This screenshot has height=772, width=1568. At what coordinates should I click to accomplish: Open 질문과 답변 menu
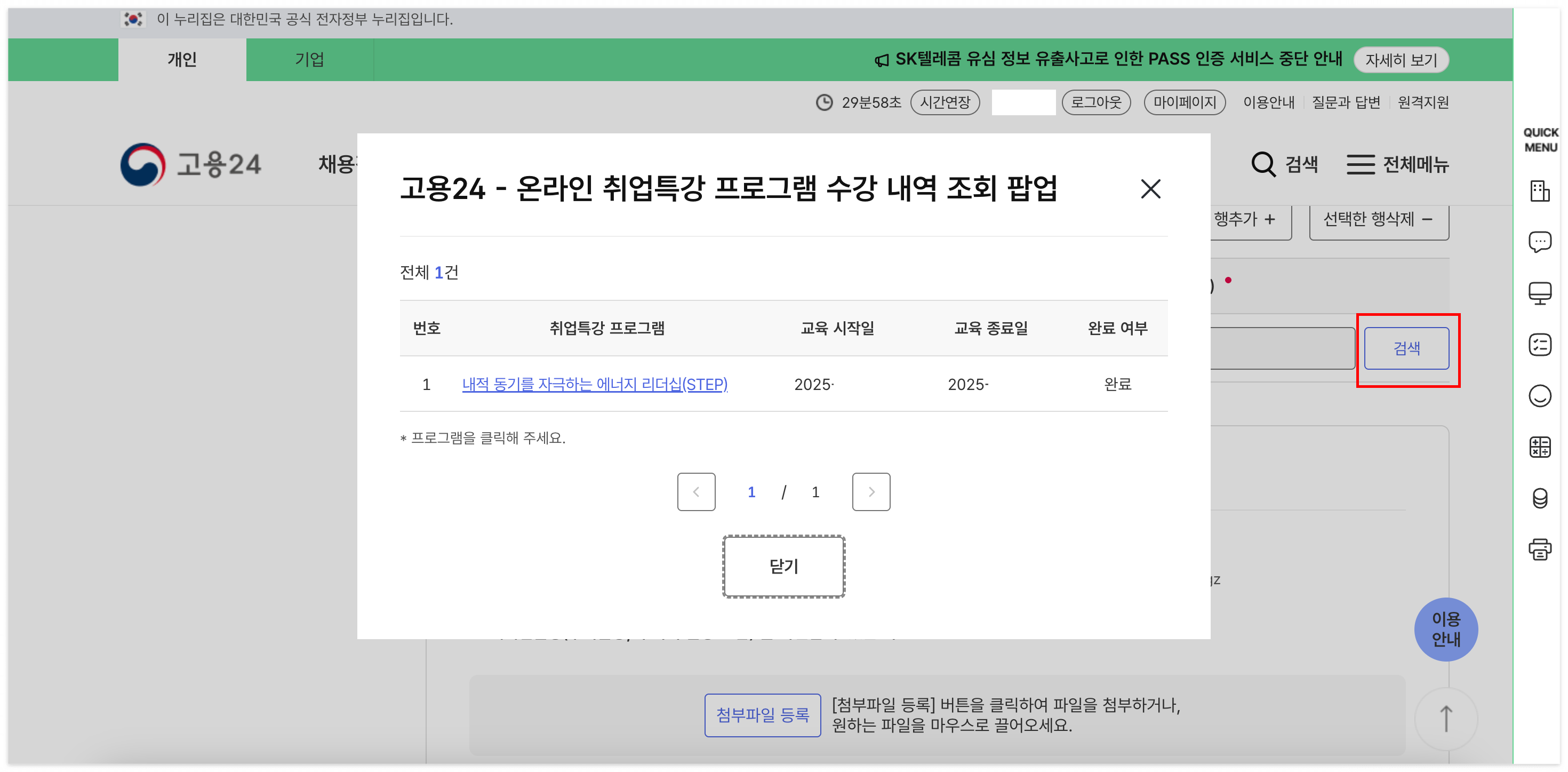point(1346,102)
